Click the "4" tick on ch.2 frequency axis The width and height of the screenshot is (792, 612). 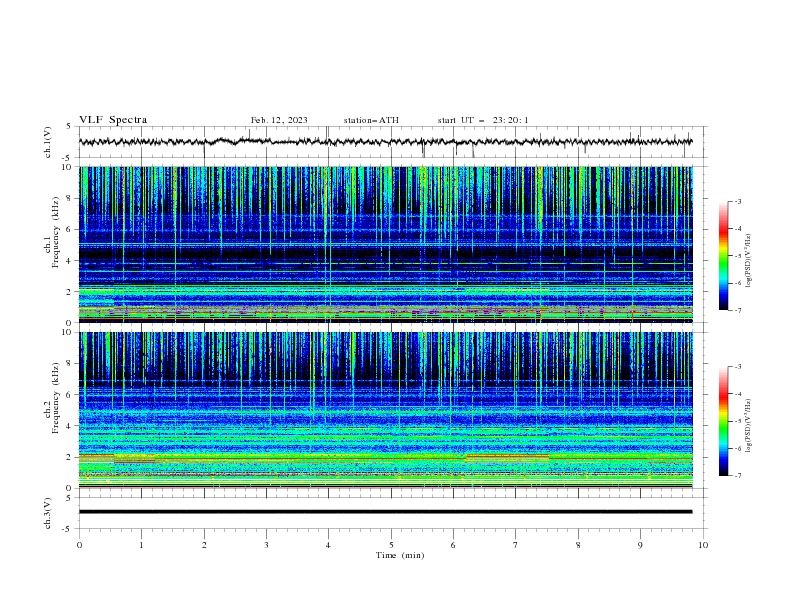point(70,426)
